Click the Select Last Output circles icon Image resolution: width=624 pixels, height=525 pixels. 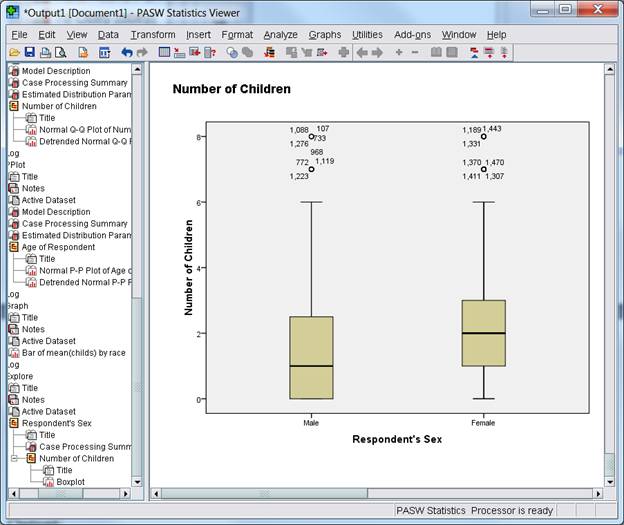232,52
